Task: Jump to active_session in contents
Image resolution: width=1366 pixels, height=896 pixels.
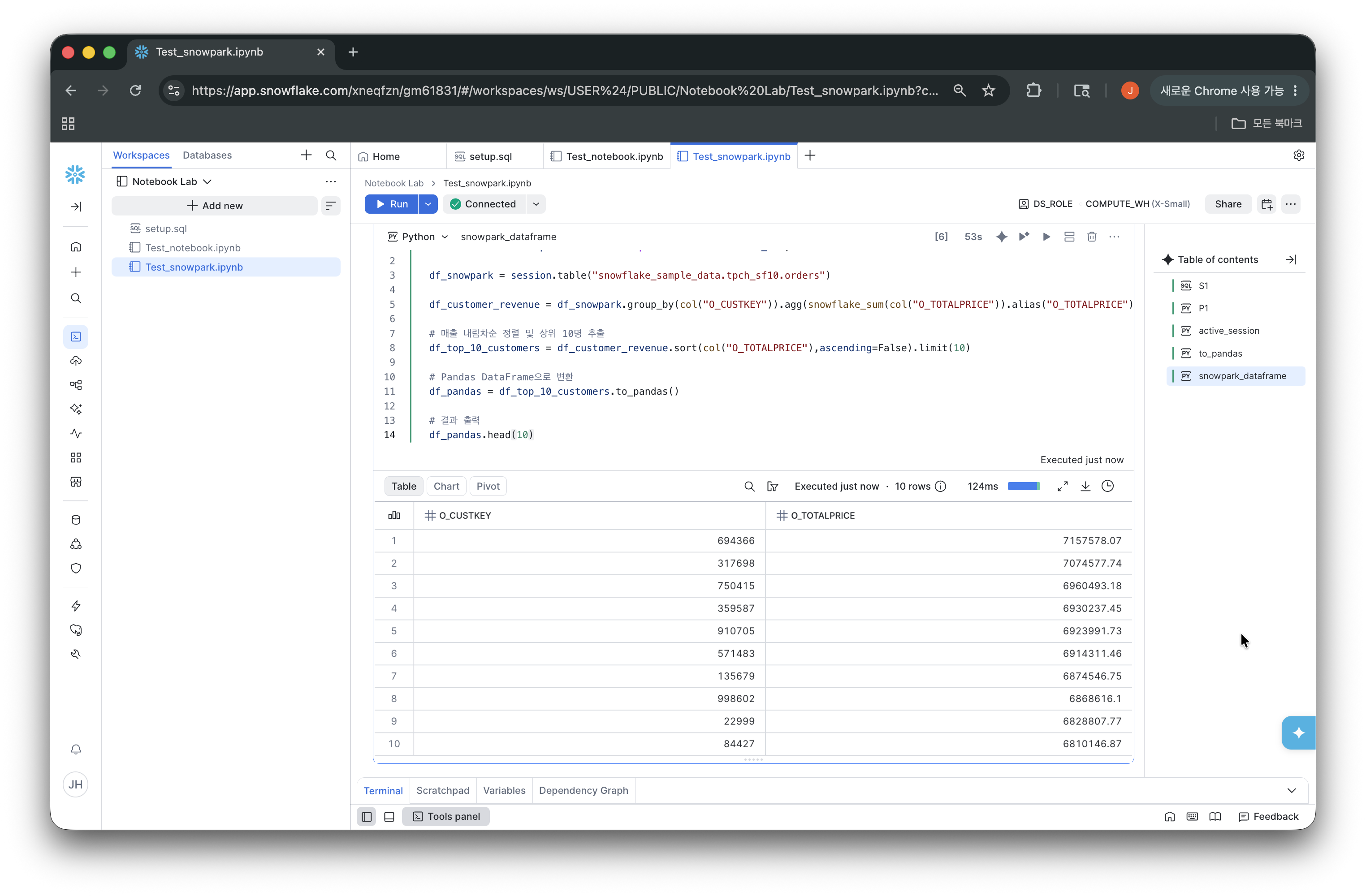Action: click(1229, 331)
